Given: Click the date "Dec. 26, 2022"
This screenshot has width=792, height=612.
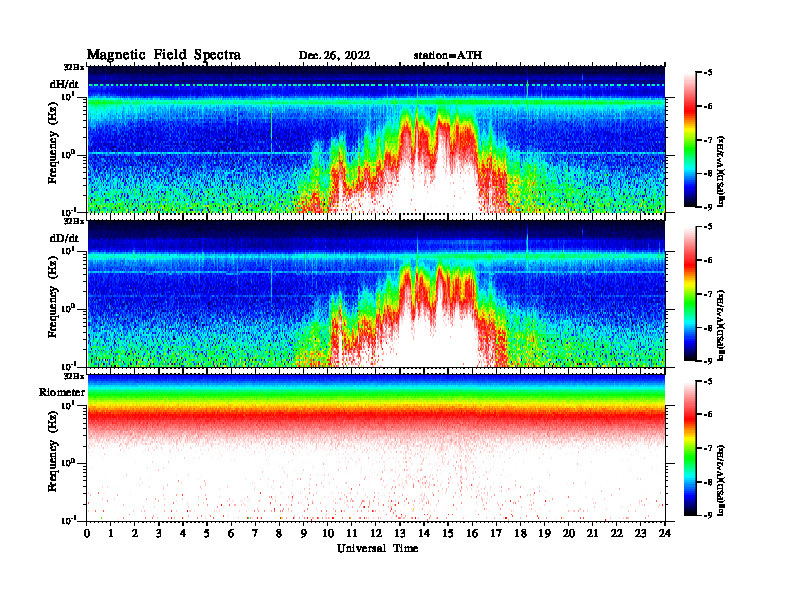Looking at the screenshot, I should tap(334, 56).
